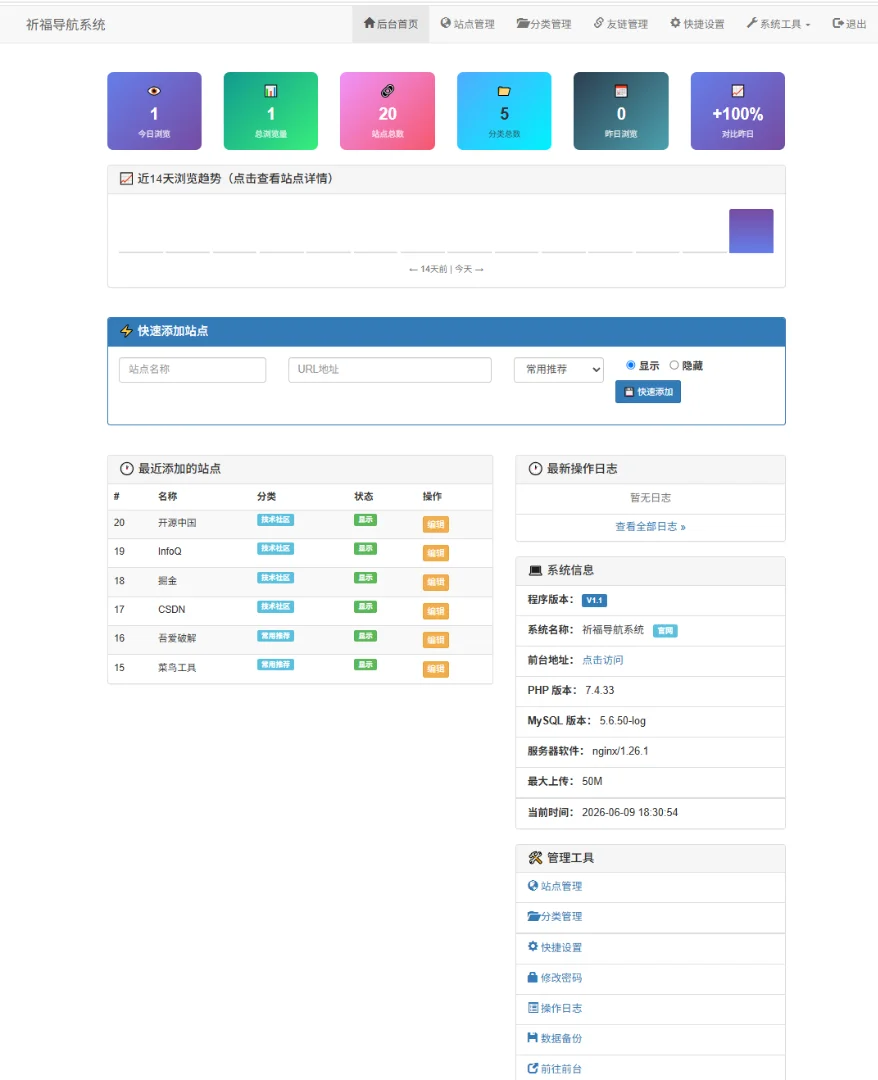The height and width of the screenshot is (1080, 878).
Task: Click the tools icon beside 管理工具
Action: click(535, 858)
